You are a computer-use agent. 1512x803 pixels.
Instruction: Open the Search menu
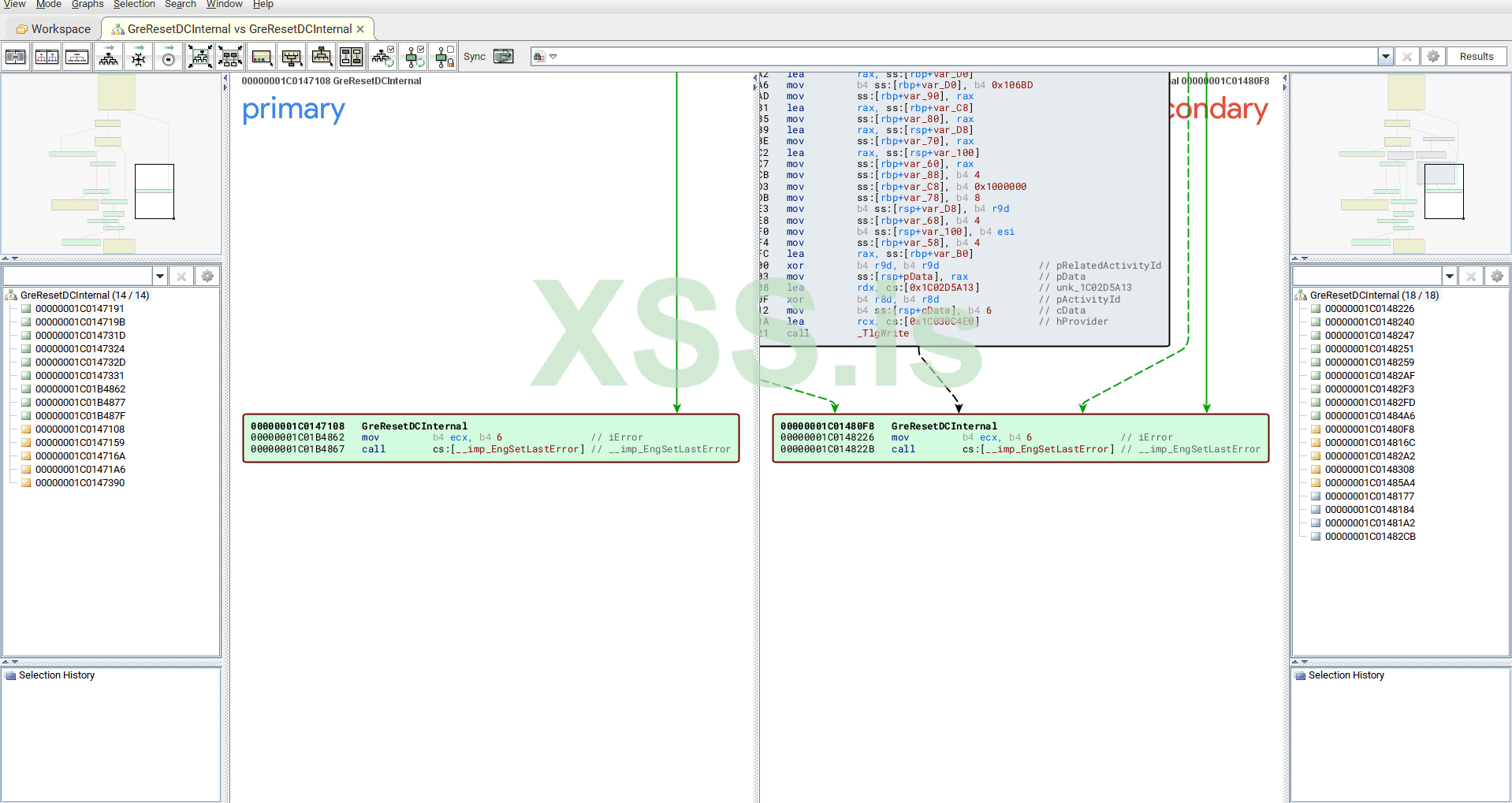point(181,5)
